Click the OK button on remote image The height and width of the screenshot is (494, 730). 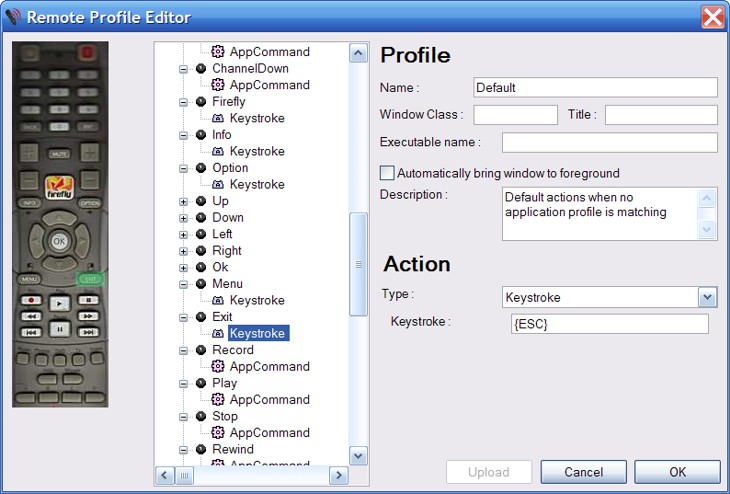pos(59,241)
